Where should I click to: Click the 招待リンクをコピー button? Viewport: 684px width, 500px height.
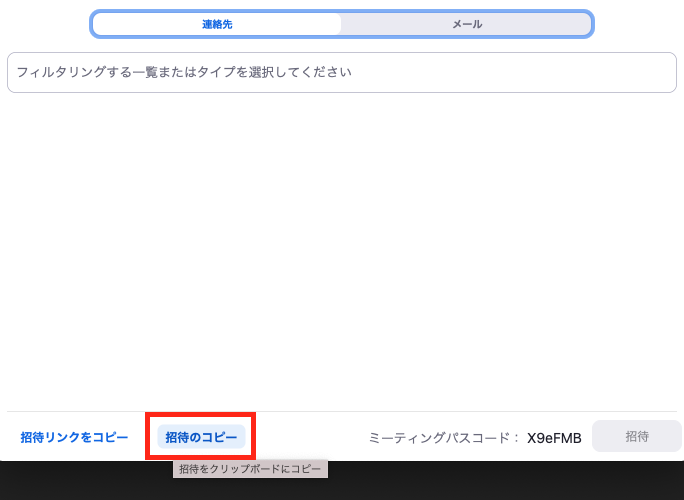pos(75,438)
